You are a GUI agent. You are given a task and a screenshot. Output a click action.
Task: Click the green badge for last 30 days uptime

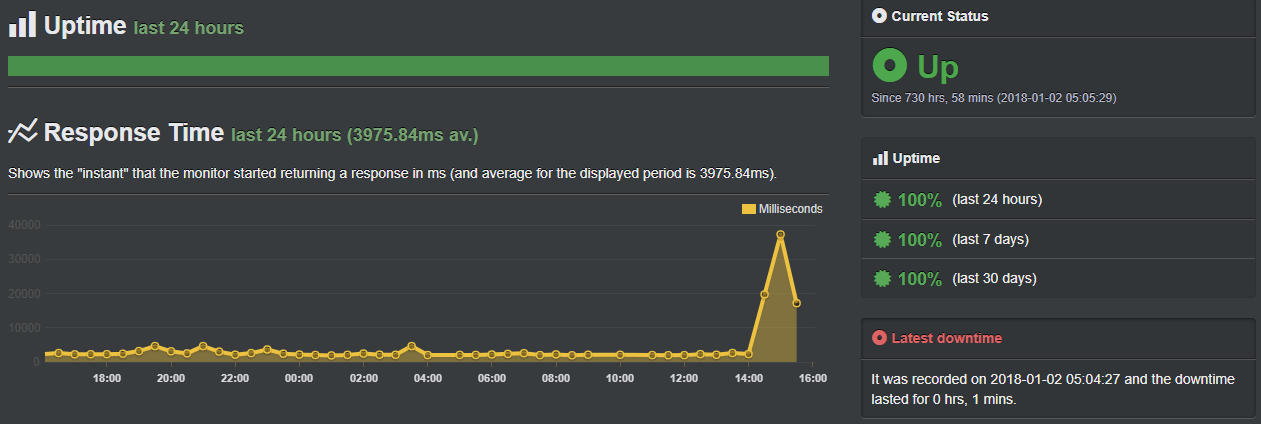(881, 278)
